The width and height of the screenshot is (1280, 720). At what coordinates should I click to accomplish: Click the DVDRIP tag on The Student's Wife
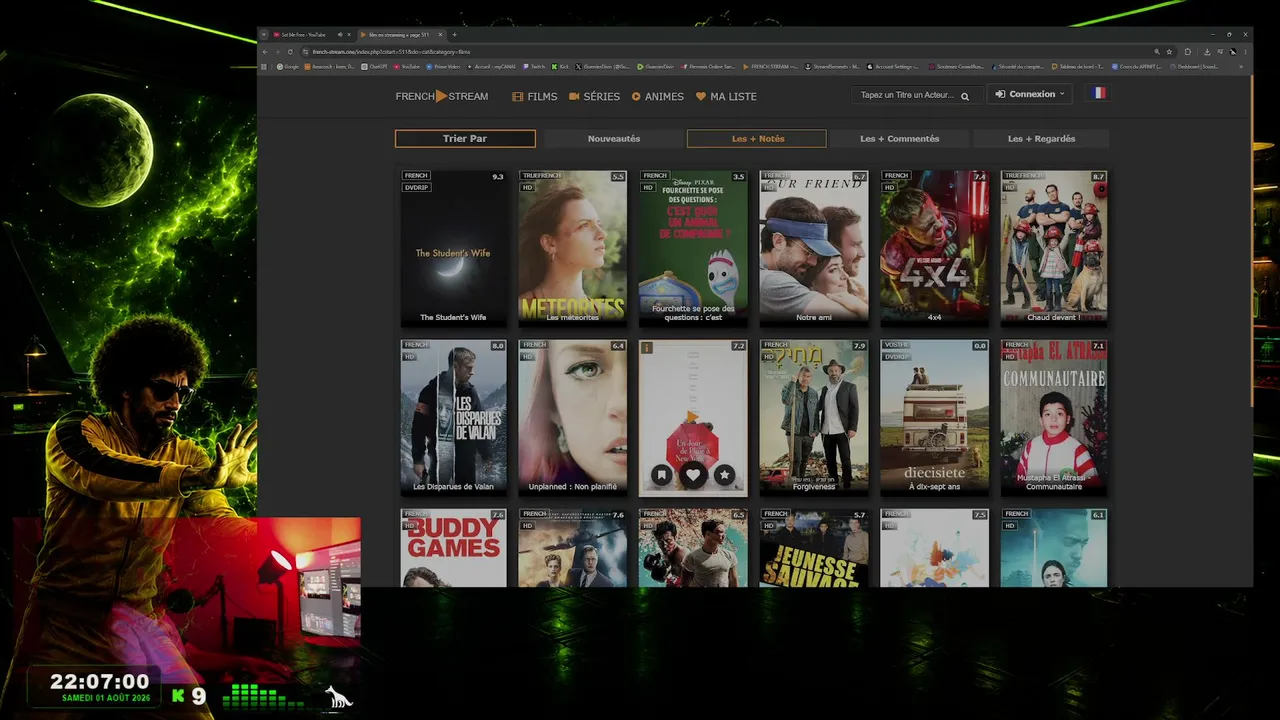point(416,187)
